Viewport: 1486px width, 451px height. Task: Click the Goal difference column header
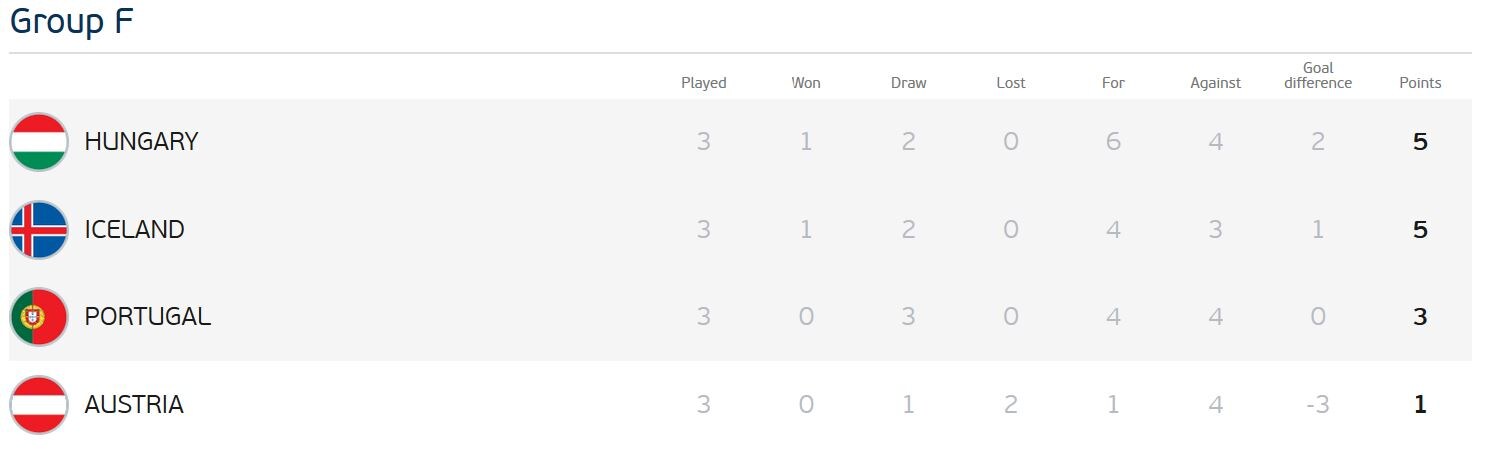pyautogui.click(x=1318, y=76)
